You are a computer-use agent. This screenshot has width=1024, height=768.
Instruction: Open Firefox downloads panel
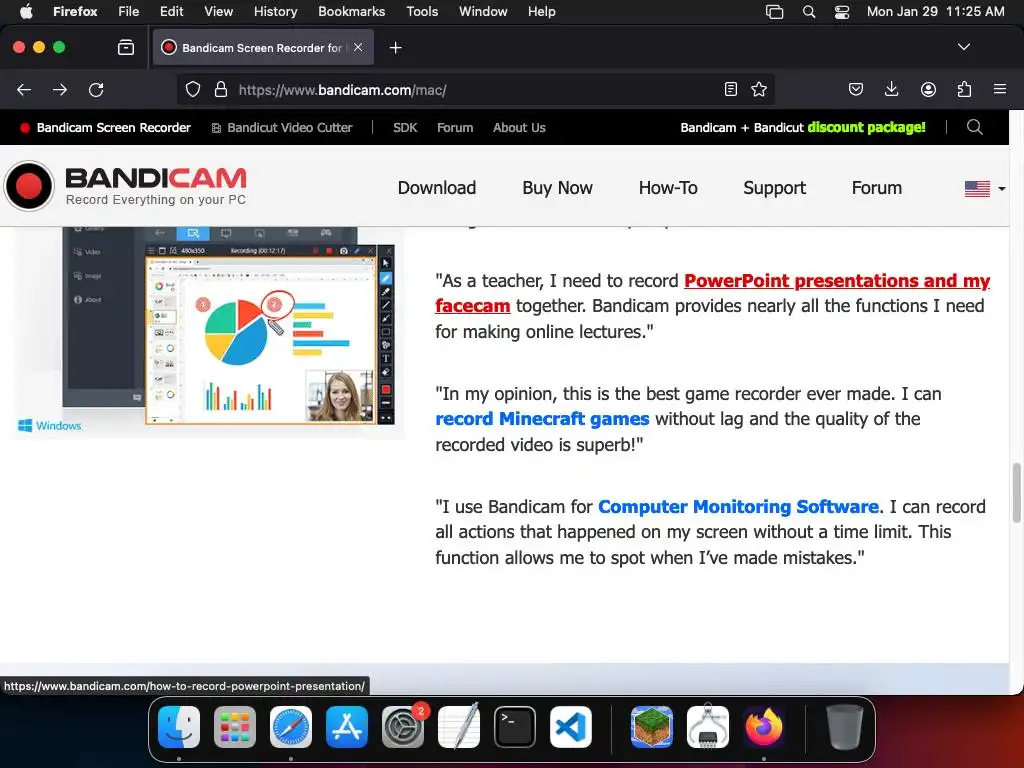tap(891, 89)
